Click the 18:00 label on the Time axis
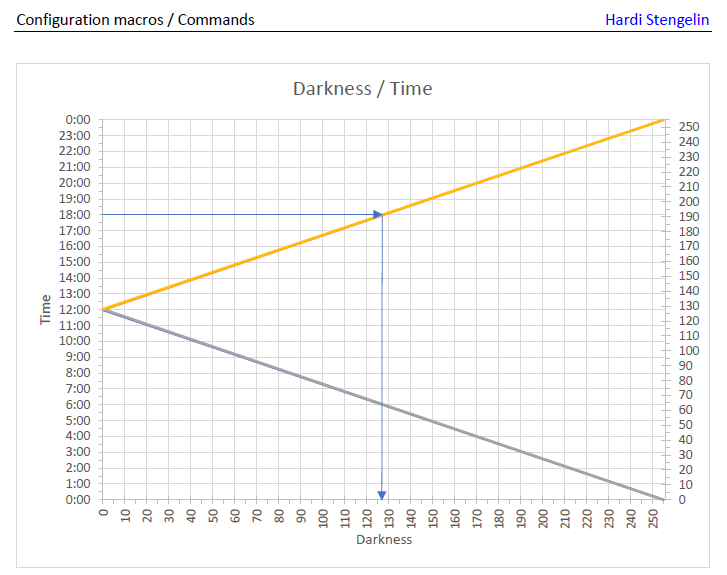Image resolution: width=727 pixels, height=575 pixels. pos(75,215)
